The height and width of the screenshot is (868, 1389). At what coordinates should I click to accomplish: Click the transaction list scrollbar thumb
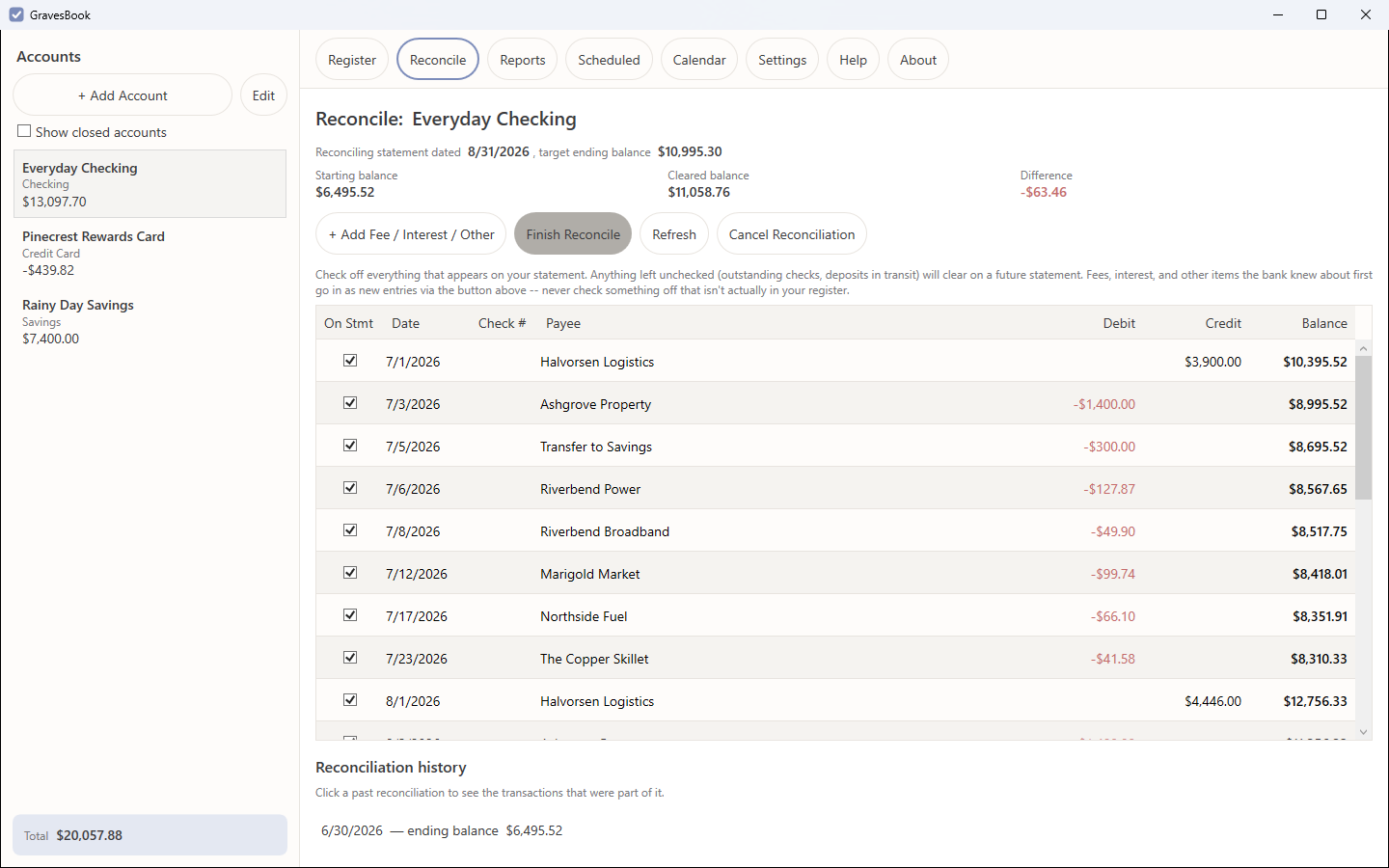coord(1364,427)
